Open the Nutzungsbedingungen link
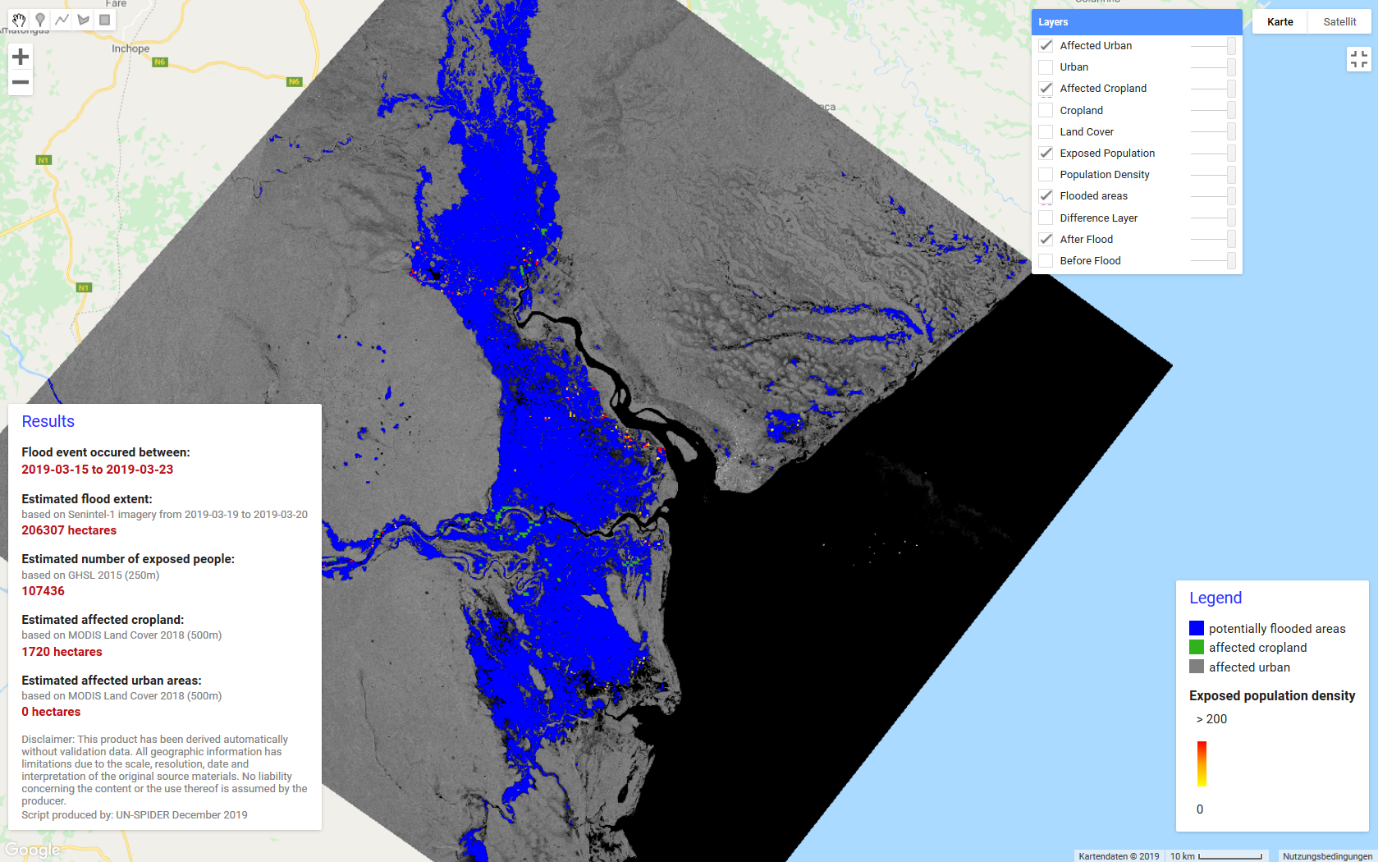Viewport: 1378px width, 862px height. (x=1327, y=856)
